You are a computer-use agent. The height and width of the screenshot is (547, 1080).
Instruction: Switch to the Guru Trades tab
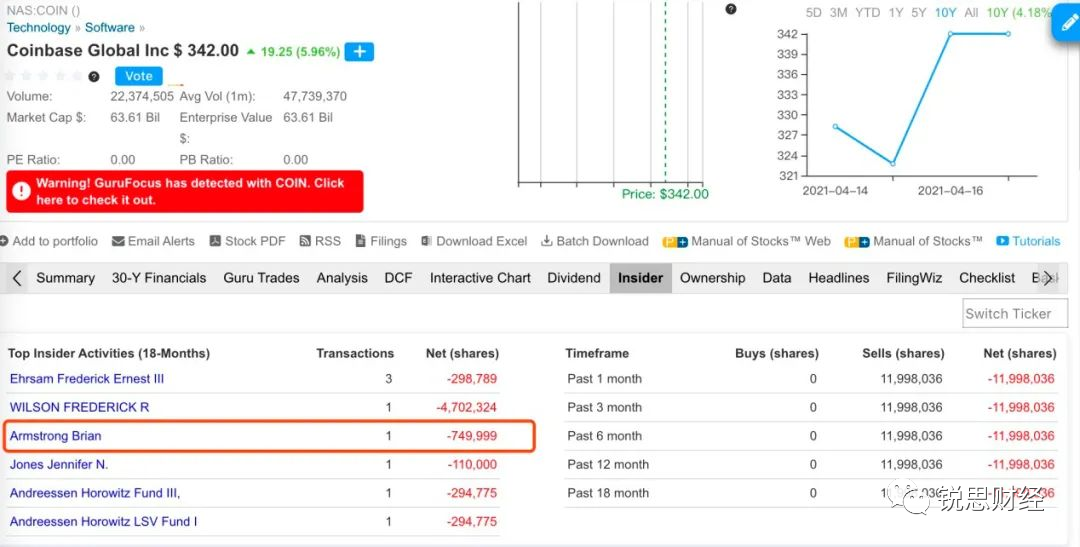click(x=261, y=278)
